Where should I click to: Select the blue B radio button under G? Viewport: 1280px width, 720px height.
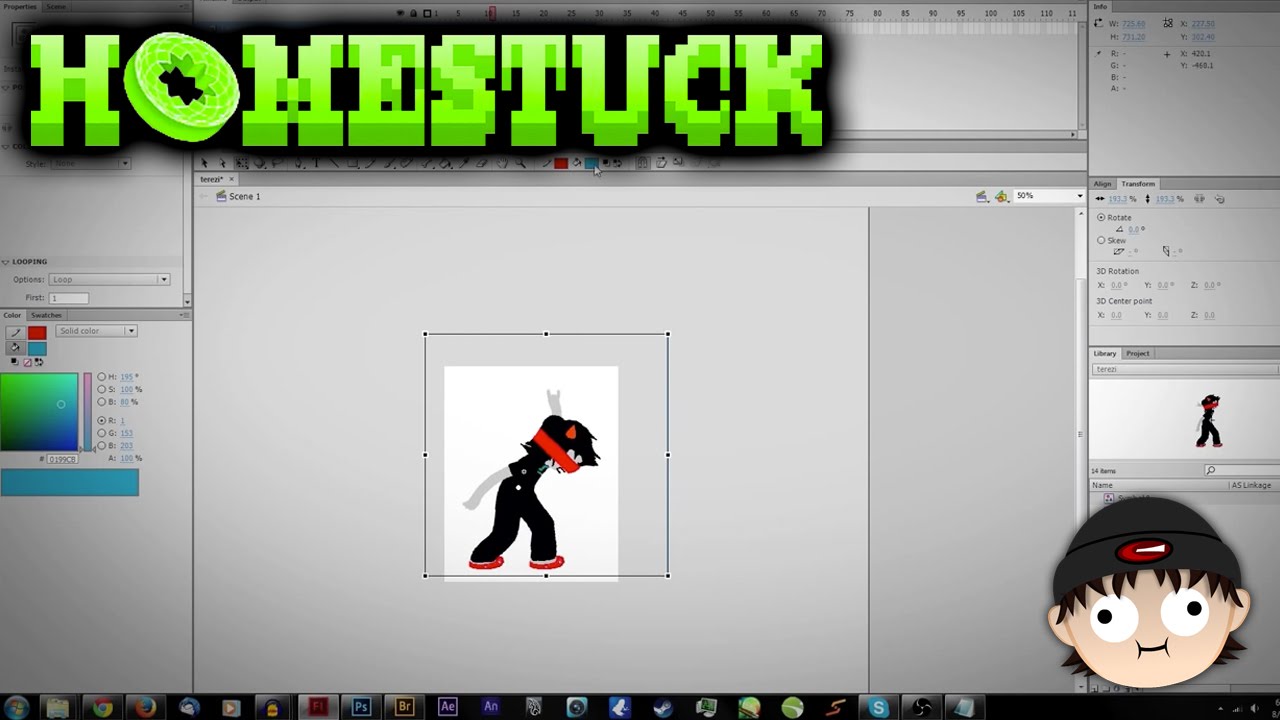point(102,446)
